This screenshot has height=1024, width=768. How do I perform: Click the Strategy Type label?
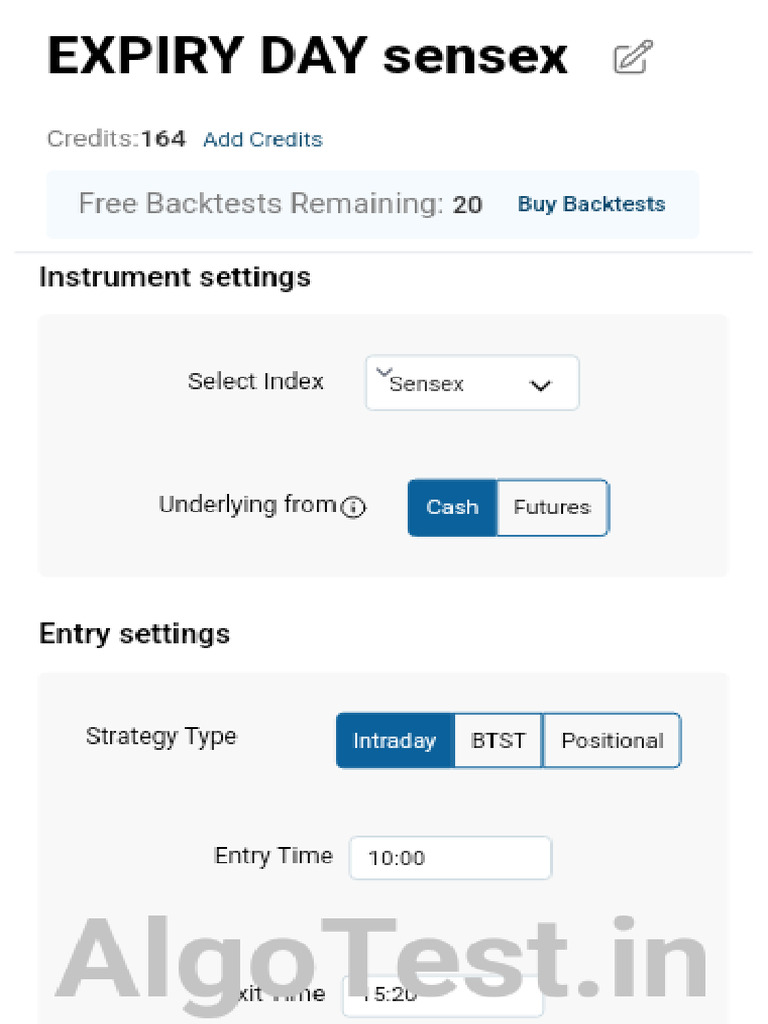[161, 737]
